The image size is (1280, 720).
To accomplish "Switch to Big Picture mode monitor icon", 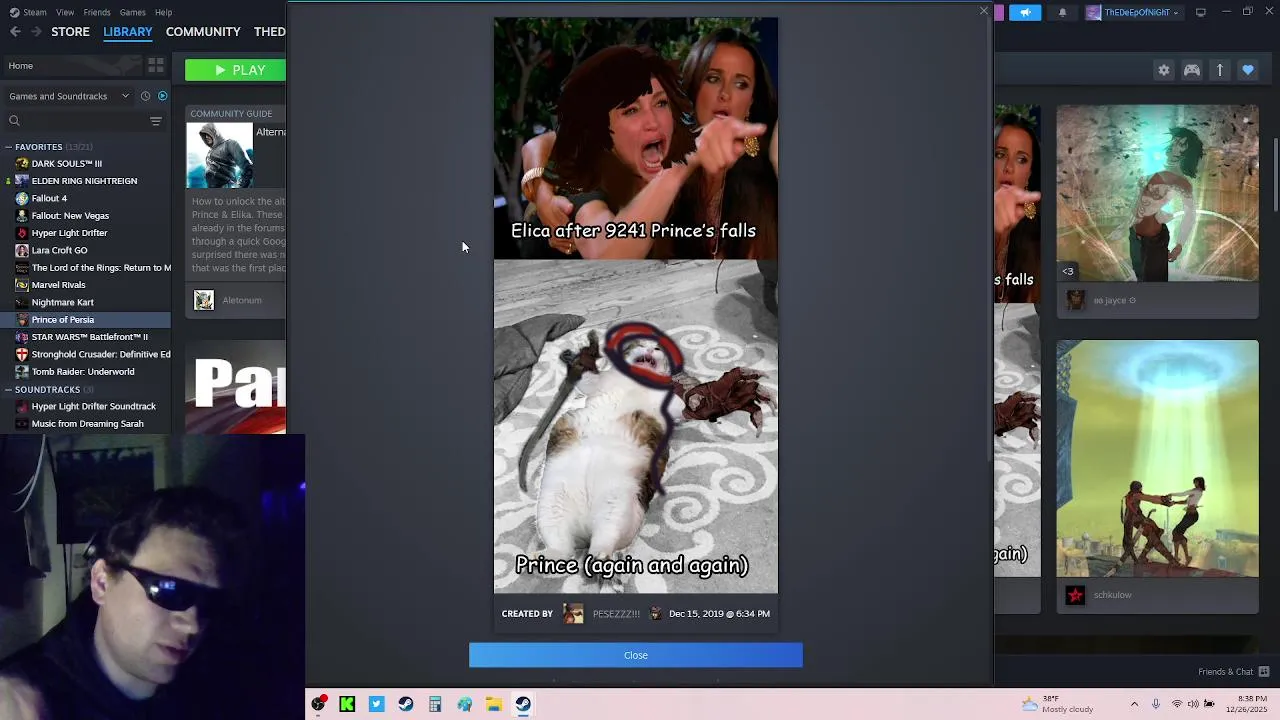I will coord(1201,12).
